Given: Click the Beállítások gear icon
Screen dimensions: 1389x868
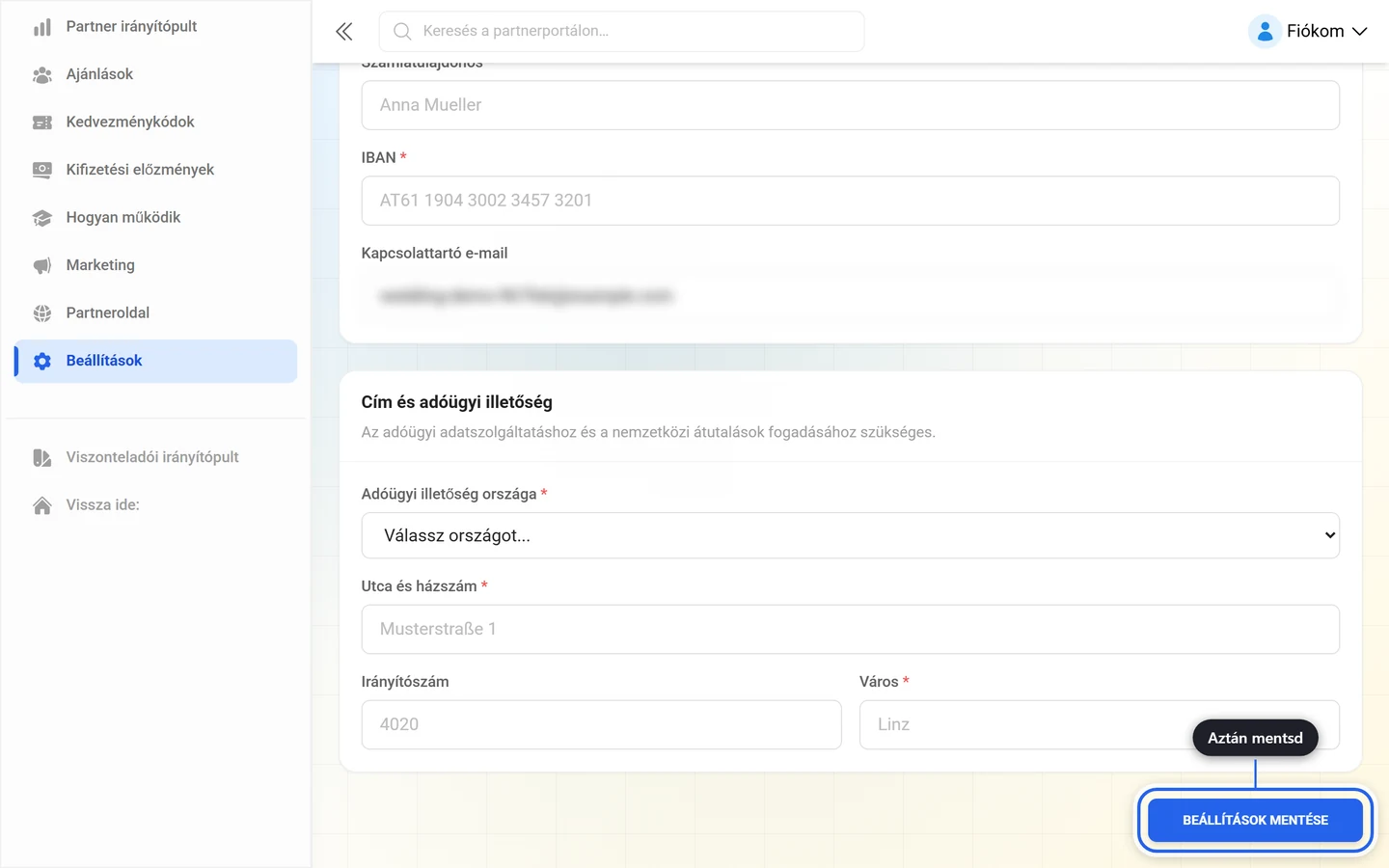Looking at the screenshot, I should tap(42, 361).
